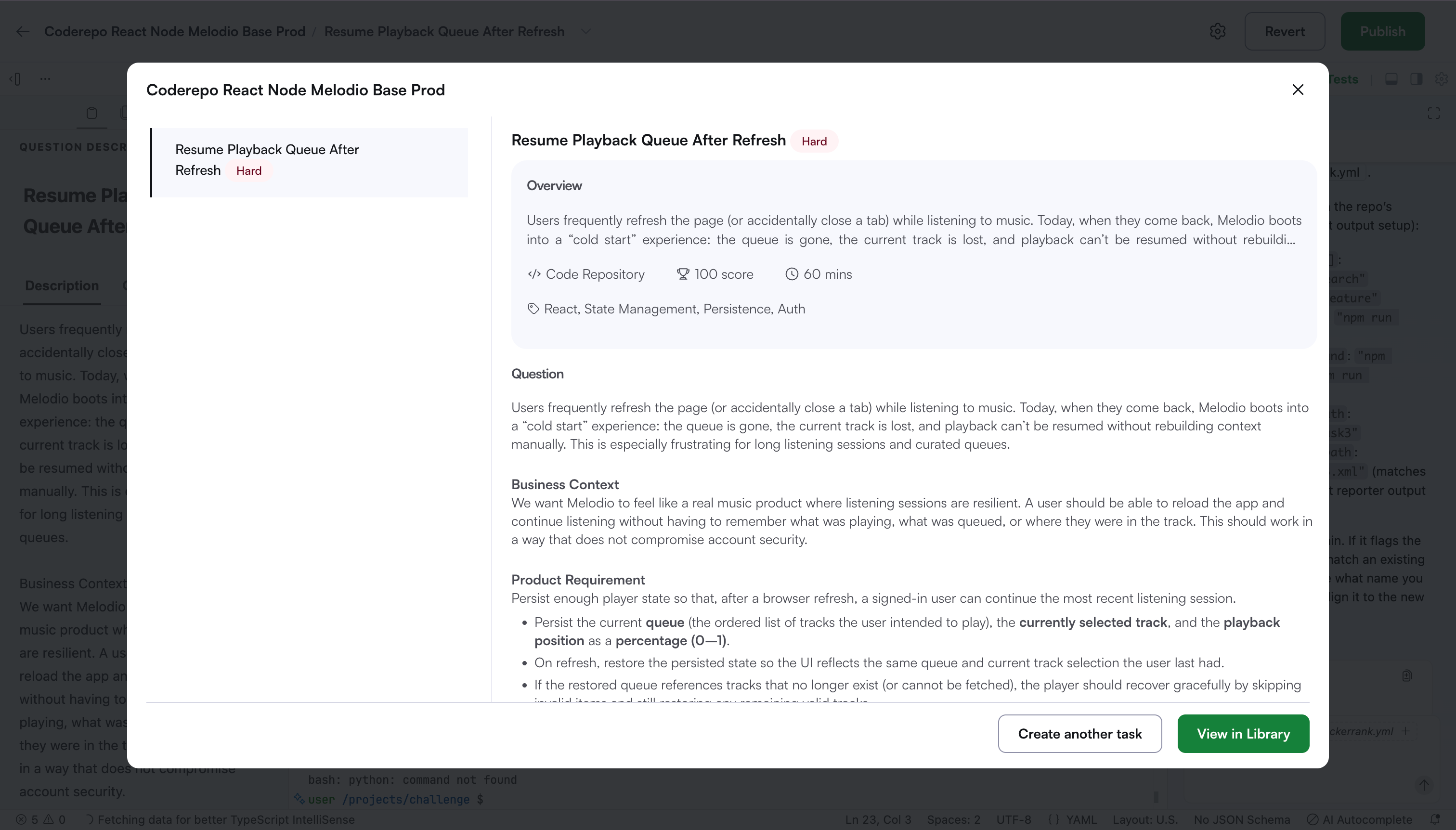Open the notifications bell in status bar
The height and width of the screenshot is (830, 1456).
click(1435, 819)
